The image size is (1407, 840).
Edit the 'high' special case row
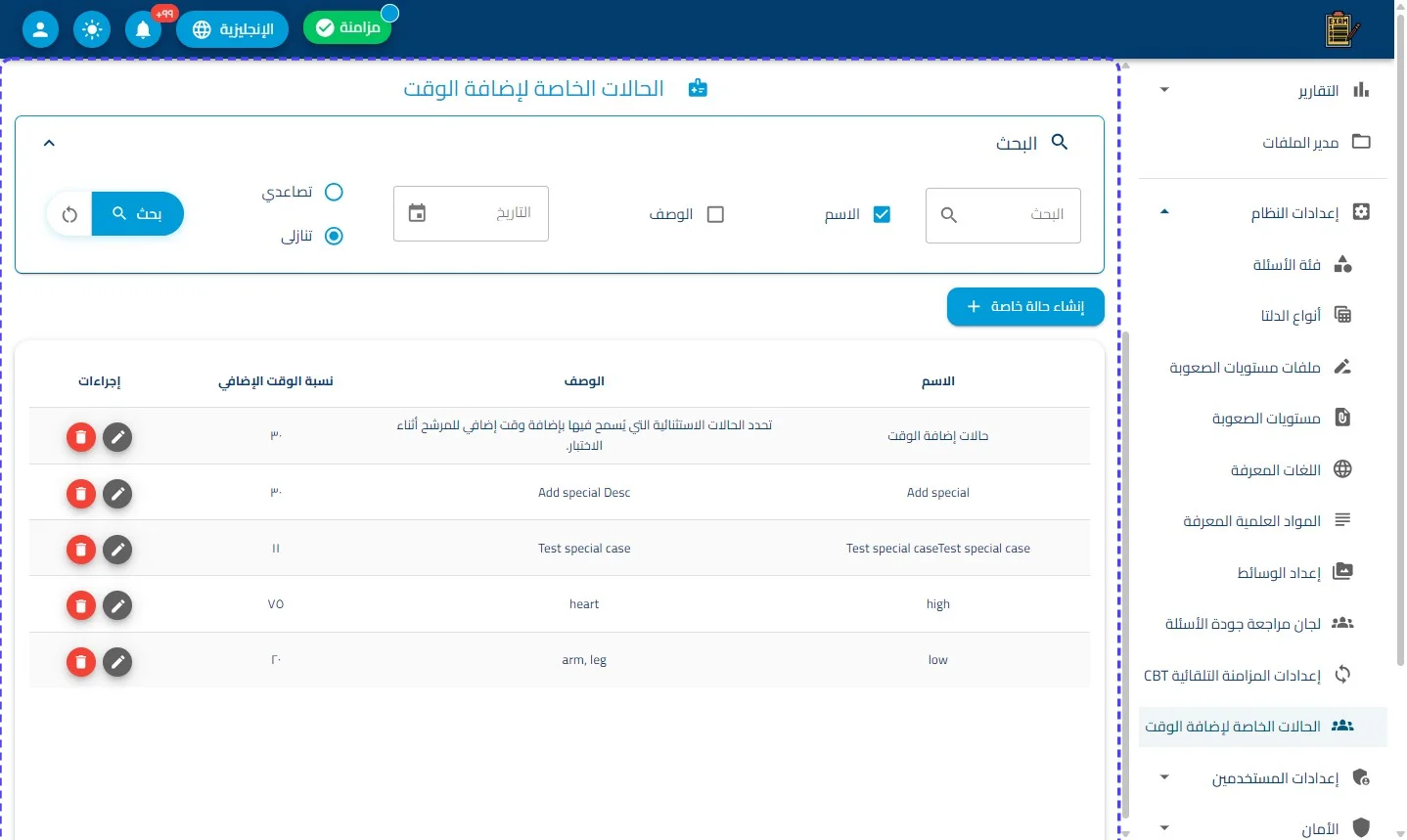click(x=117, y=605)
